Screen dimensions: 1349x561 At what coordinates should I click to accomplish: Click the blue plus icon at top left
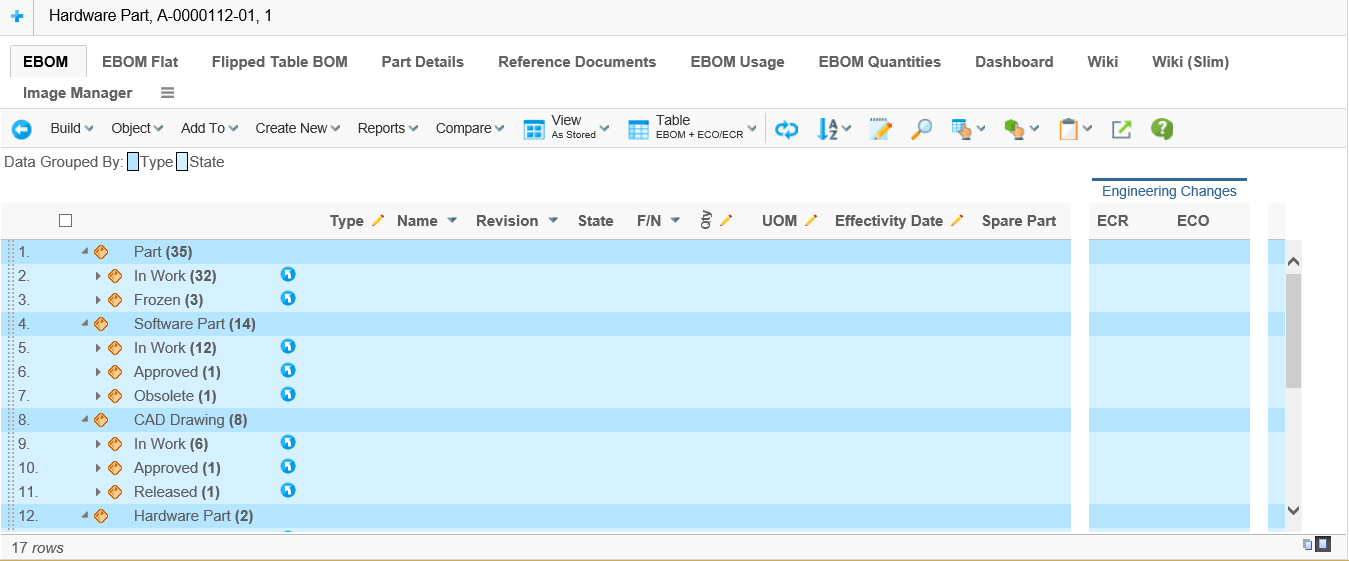[17, 16]
